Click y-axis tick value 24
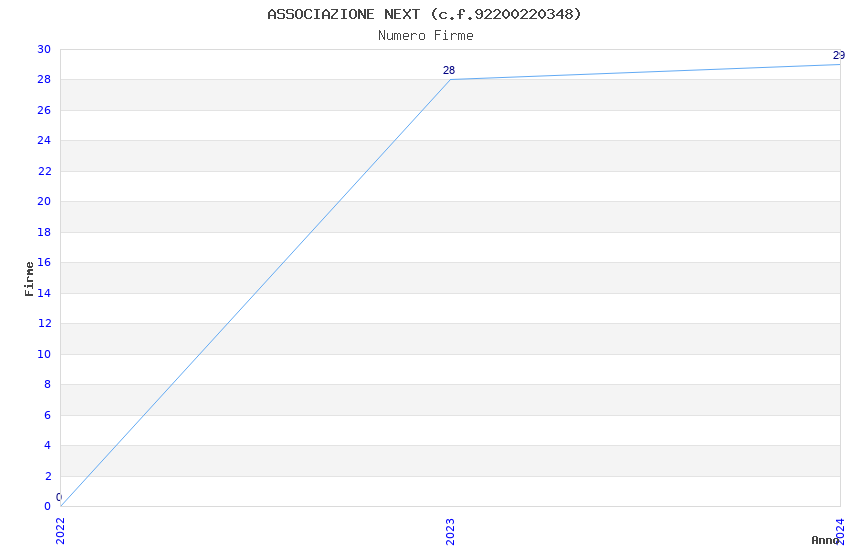Viewport: 850px width, 550px height. pyautogui.click(x=44, y=140)
